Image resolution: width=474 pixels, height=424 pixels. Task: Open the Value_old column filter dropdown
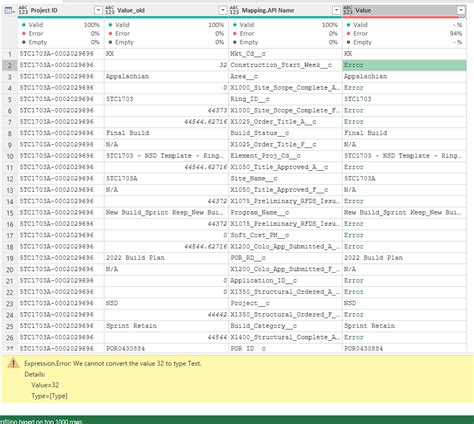pyautogui.click(x=223, y=10)
